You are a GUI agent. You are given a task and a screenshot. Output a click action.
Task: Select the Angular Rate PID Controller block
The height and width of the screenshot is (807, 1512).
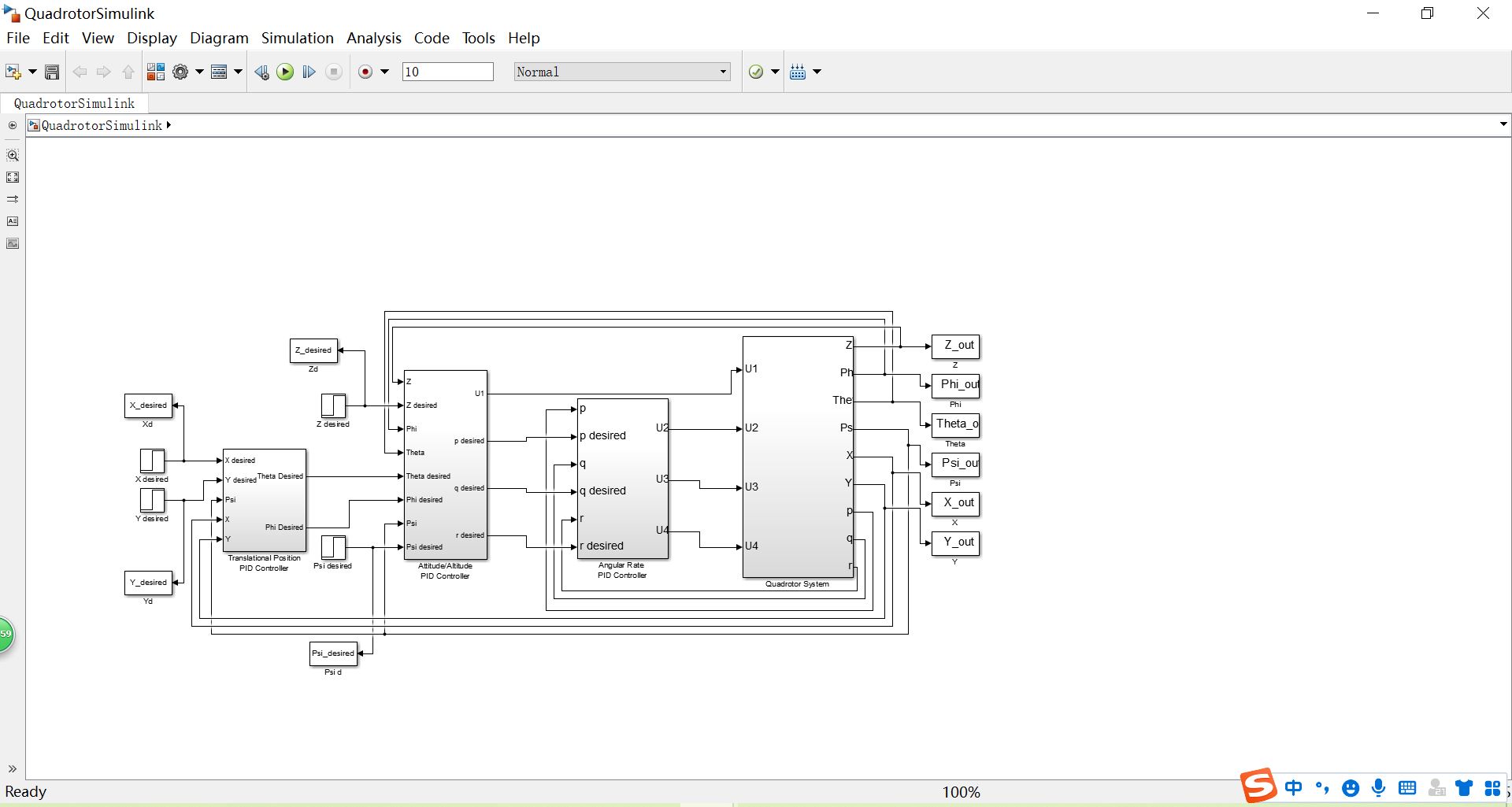(x=623, y=479)
